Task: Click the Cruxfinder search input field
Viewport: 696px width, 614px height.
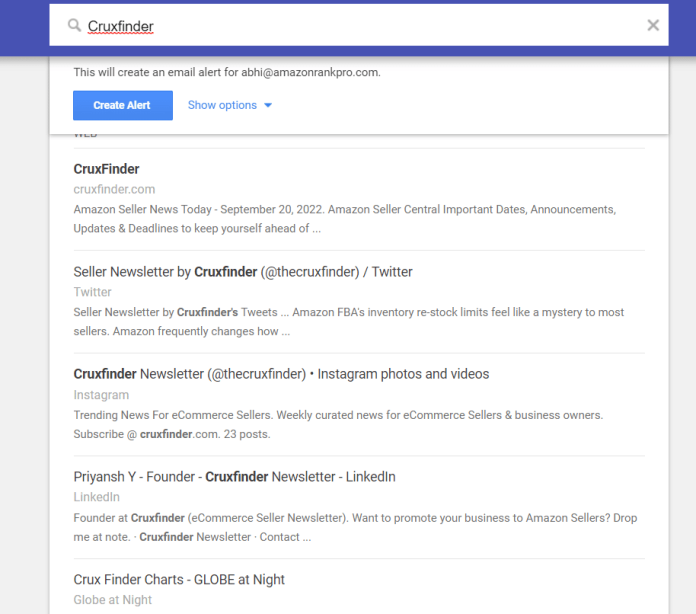Action: coord(359,25)
